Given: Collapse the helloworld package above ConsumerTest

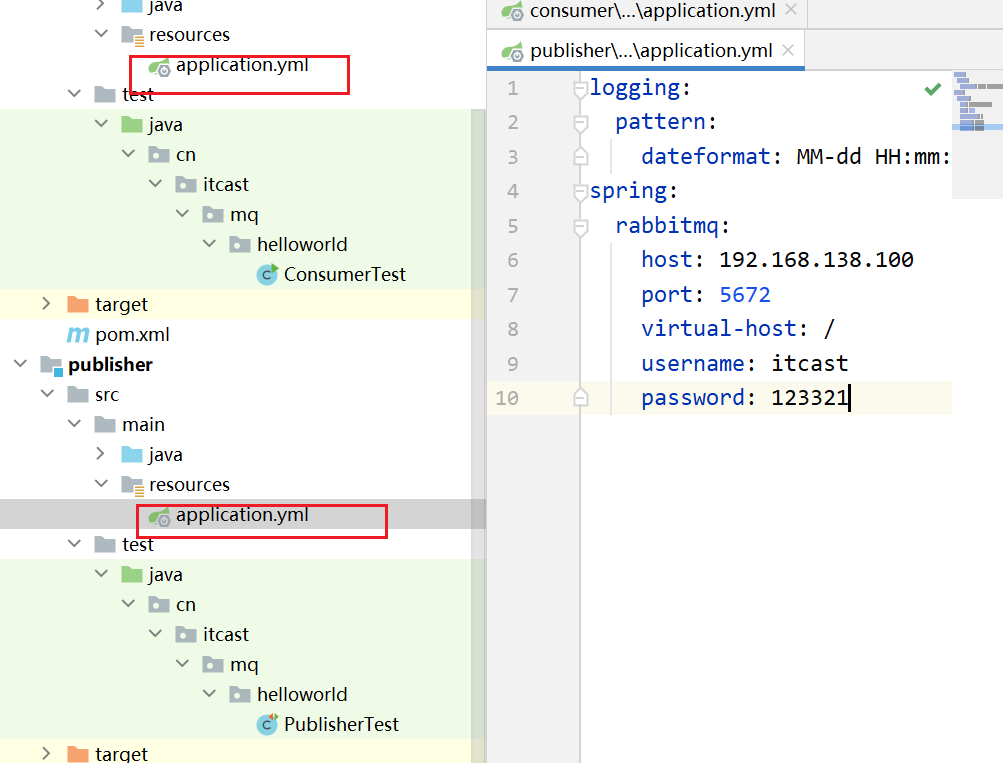Looking at the screenshot, I should coord(209,243).
